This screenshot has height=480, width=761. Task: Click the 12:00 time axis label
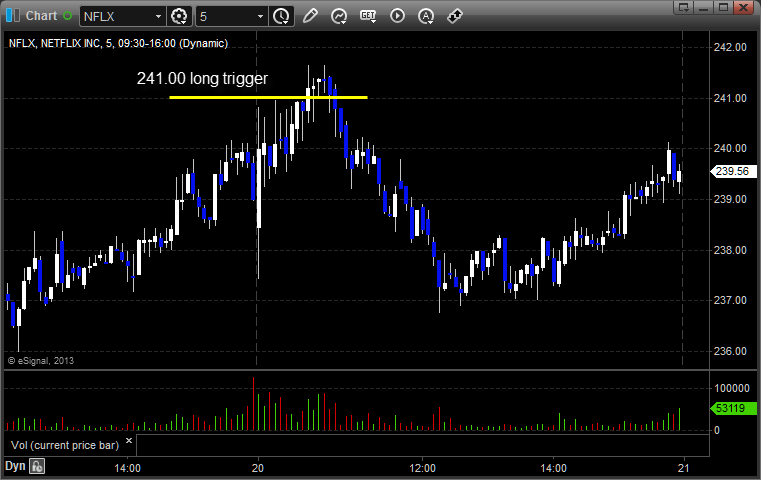422,468
